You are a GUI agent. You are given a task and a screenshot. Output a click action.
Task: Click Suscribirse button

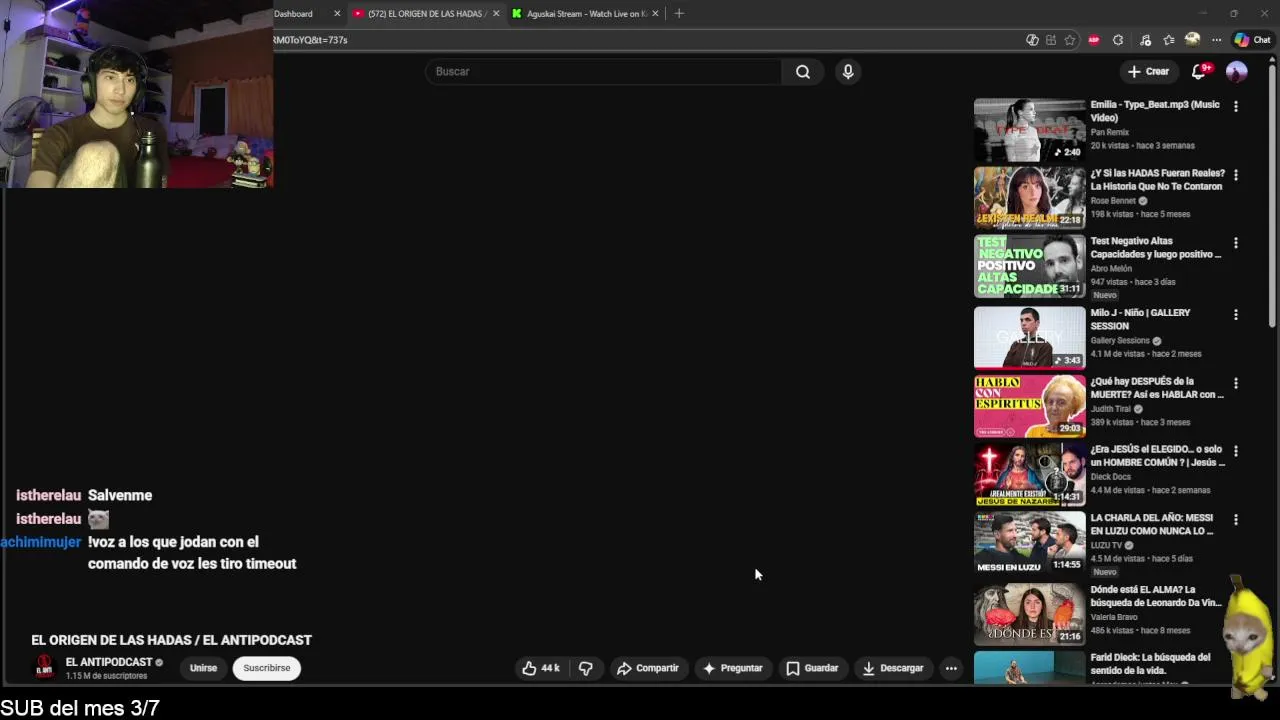coord(267,668)
